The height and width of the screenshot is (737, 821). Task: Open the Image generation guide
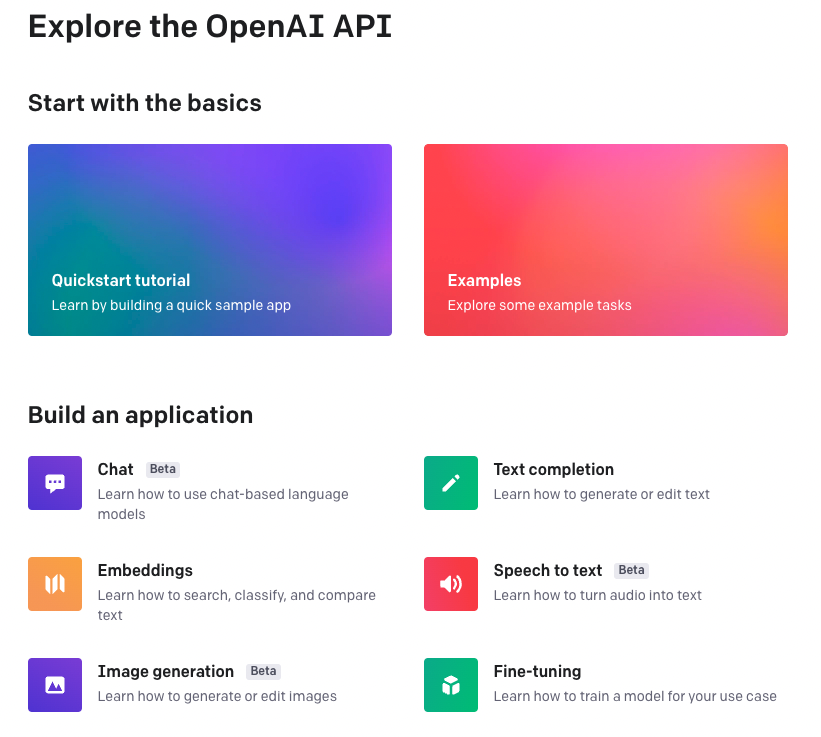point(165,672)
